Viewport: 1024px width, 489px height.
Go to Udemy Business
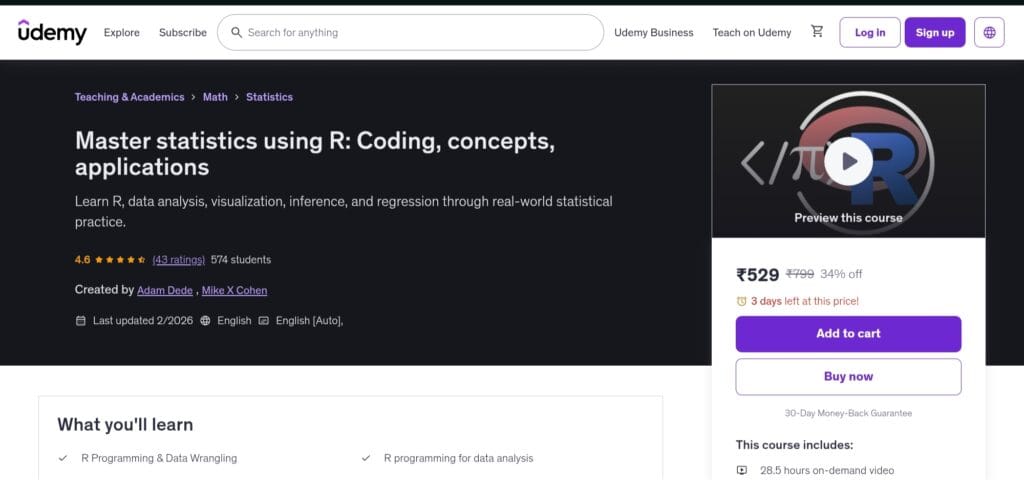[x=654, y=33]
